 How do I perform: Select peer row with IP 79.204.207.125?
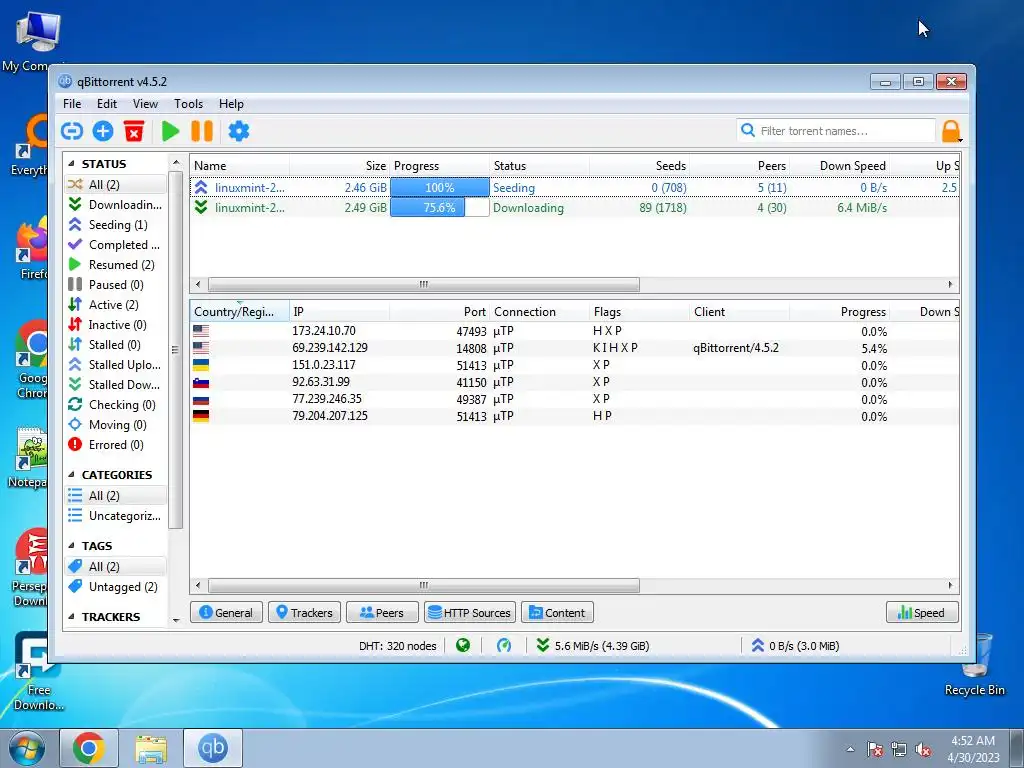pyautogui.click(x=575, y=416)
